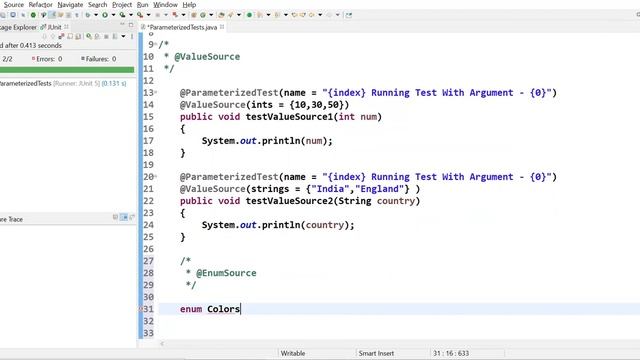This screenshot has height=360, width=640.
Task: Toggle Filter Stack Trace button
Action: (x=124, y=217)
